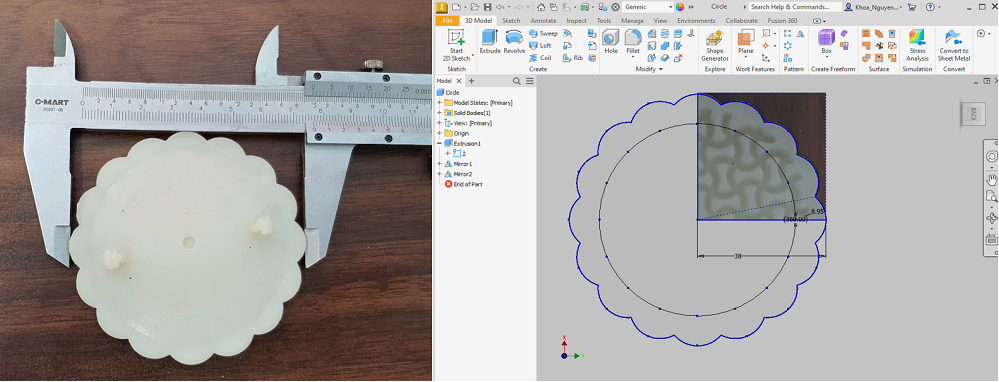999x382 pixels.
Task: Switch to the Annotate tab
Action: 543,20
